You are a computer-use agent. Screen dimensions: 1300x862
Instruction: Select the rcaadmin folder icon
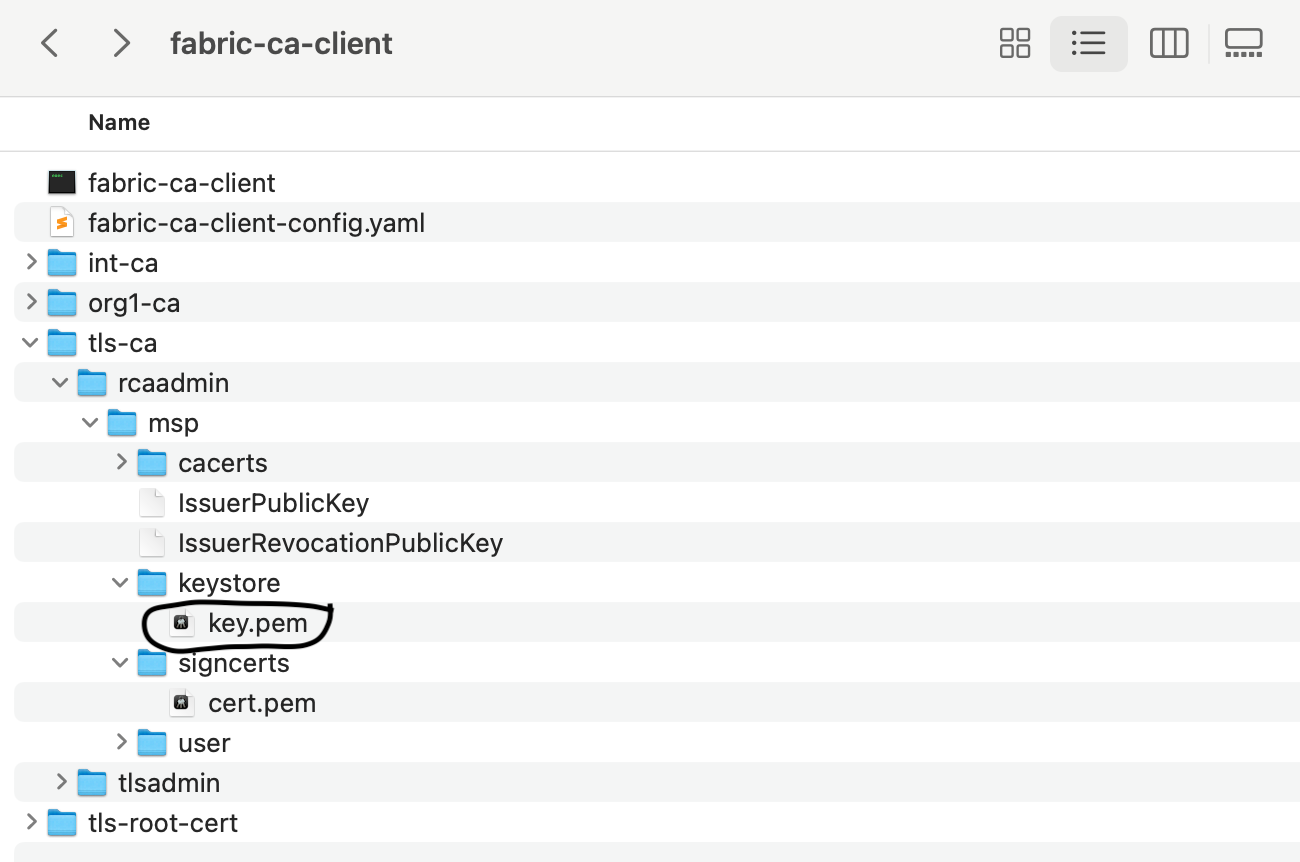(92, 383)
